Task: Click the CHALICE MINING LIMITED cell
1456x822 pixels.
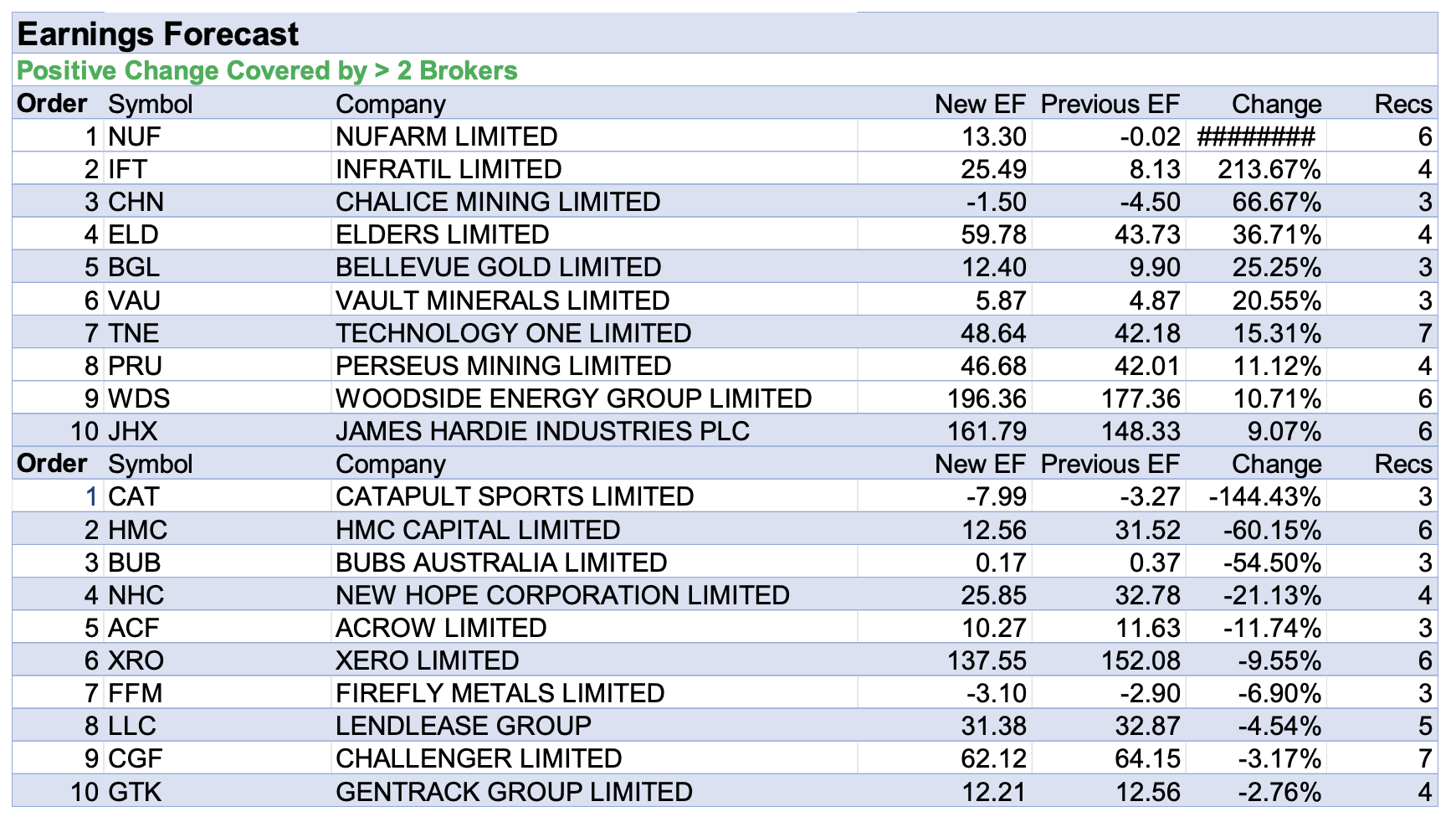Action: [498, 202]
